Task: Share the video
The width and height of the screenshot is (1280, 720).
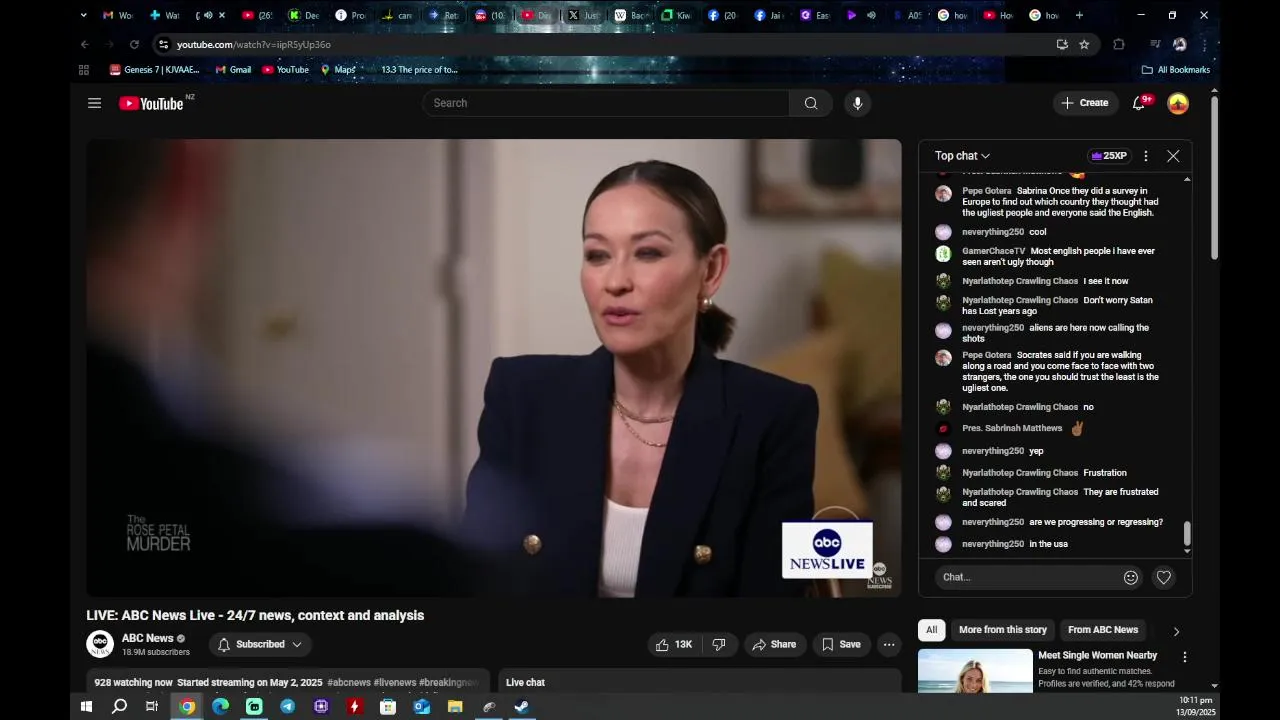Action: [774, 644]
